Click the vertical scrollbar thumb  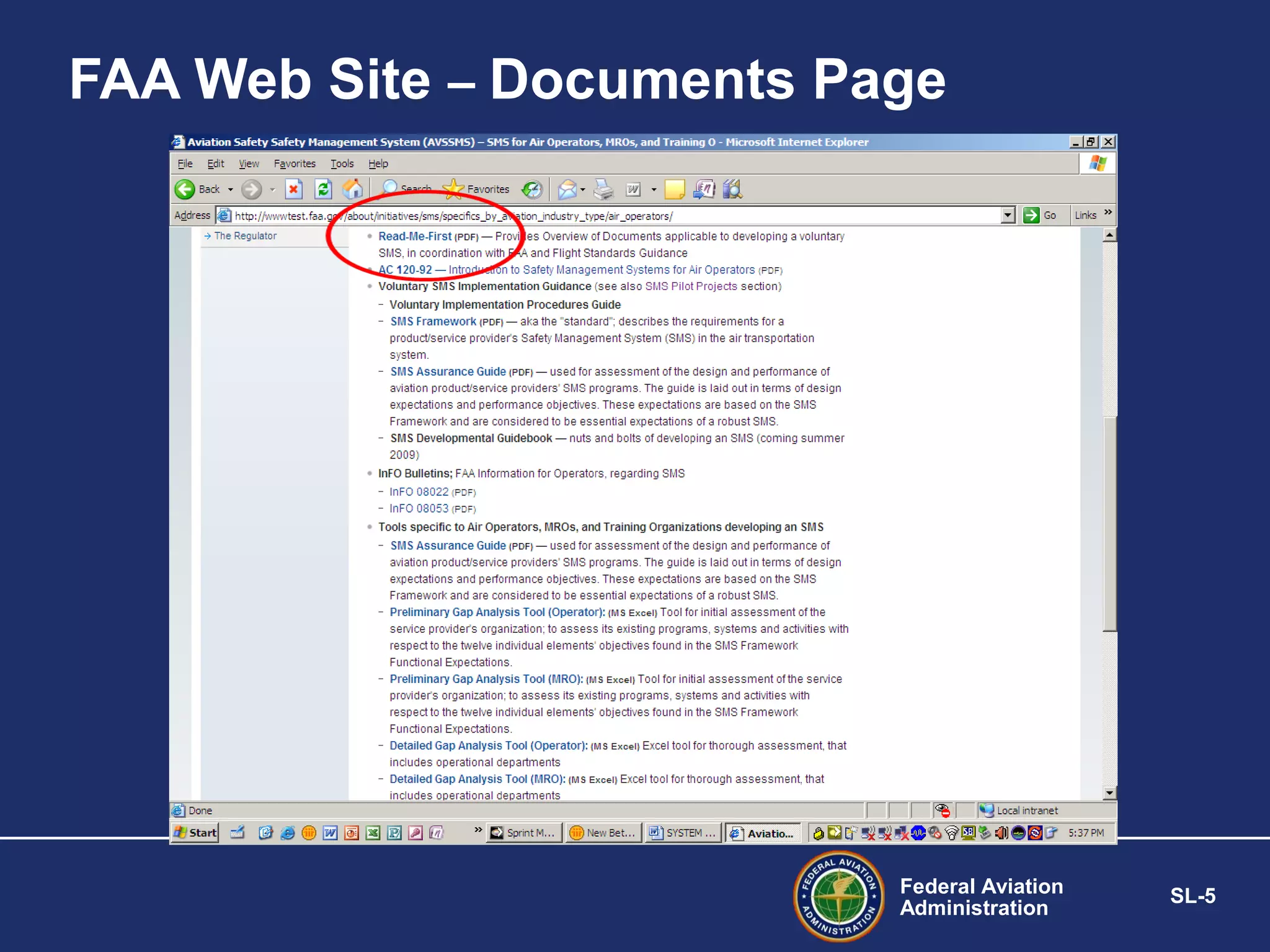[1110, 524]
